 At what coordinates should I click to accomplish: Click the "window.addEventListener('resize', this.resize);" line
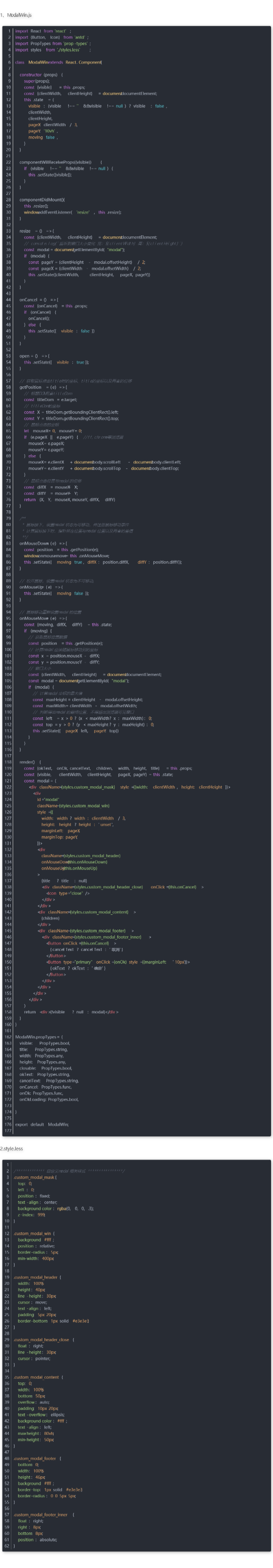(x=72, y=212)
